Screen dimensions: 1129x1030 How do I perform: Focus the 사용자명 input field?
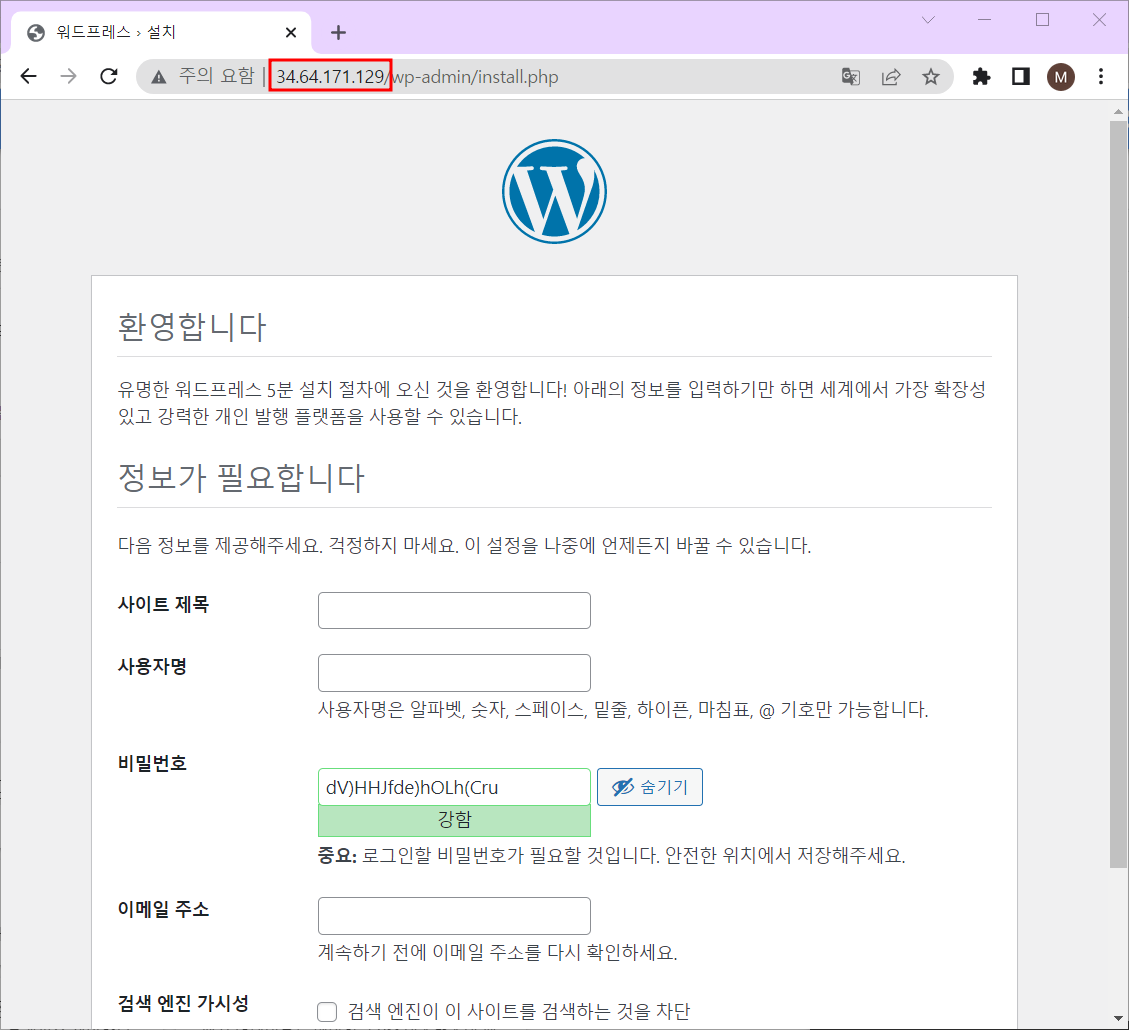tap(454, 672)
